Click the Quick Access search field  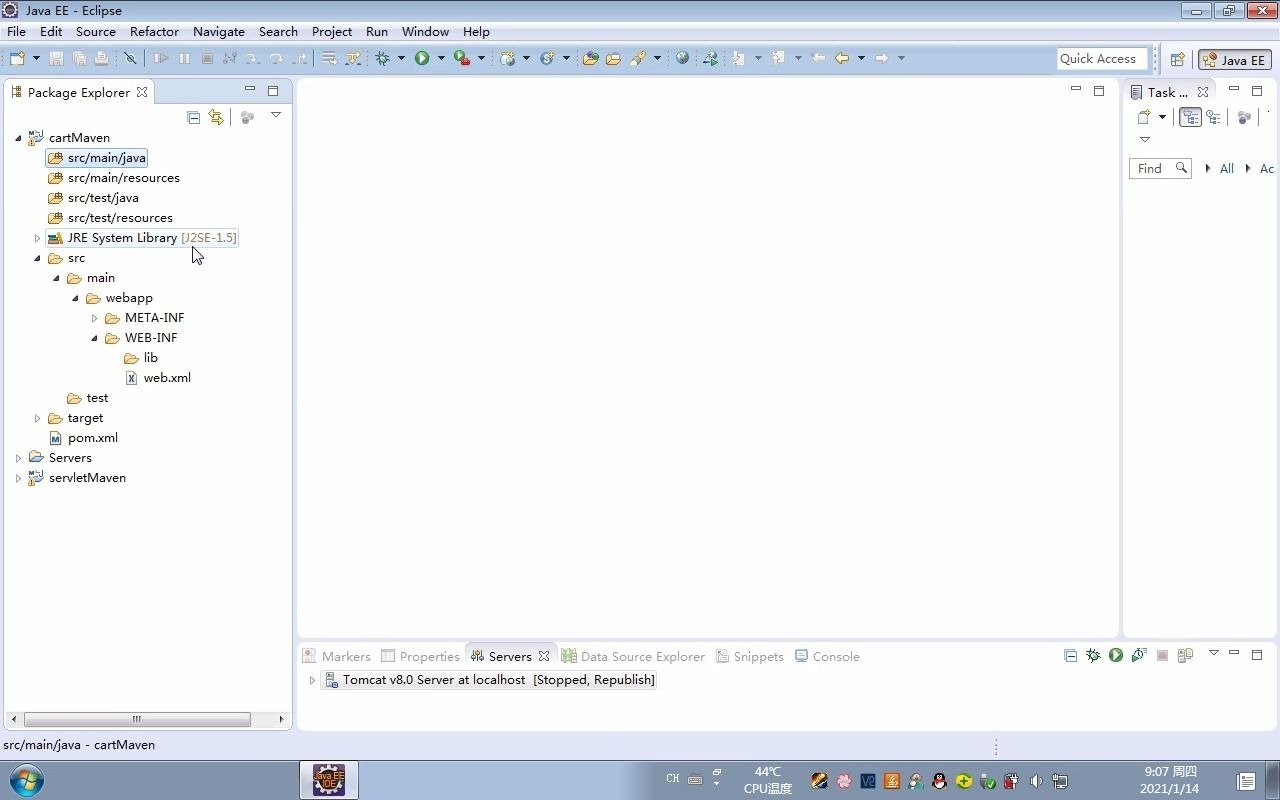(1100, 59)
